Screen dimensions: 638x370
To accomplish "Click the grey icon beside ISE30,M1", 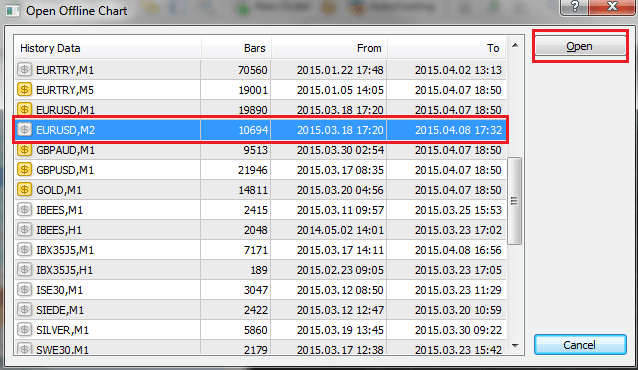I will (24, 289).
